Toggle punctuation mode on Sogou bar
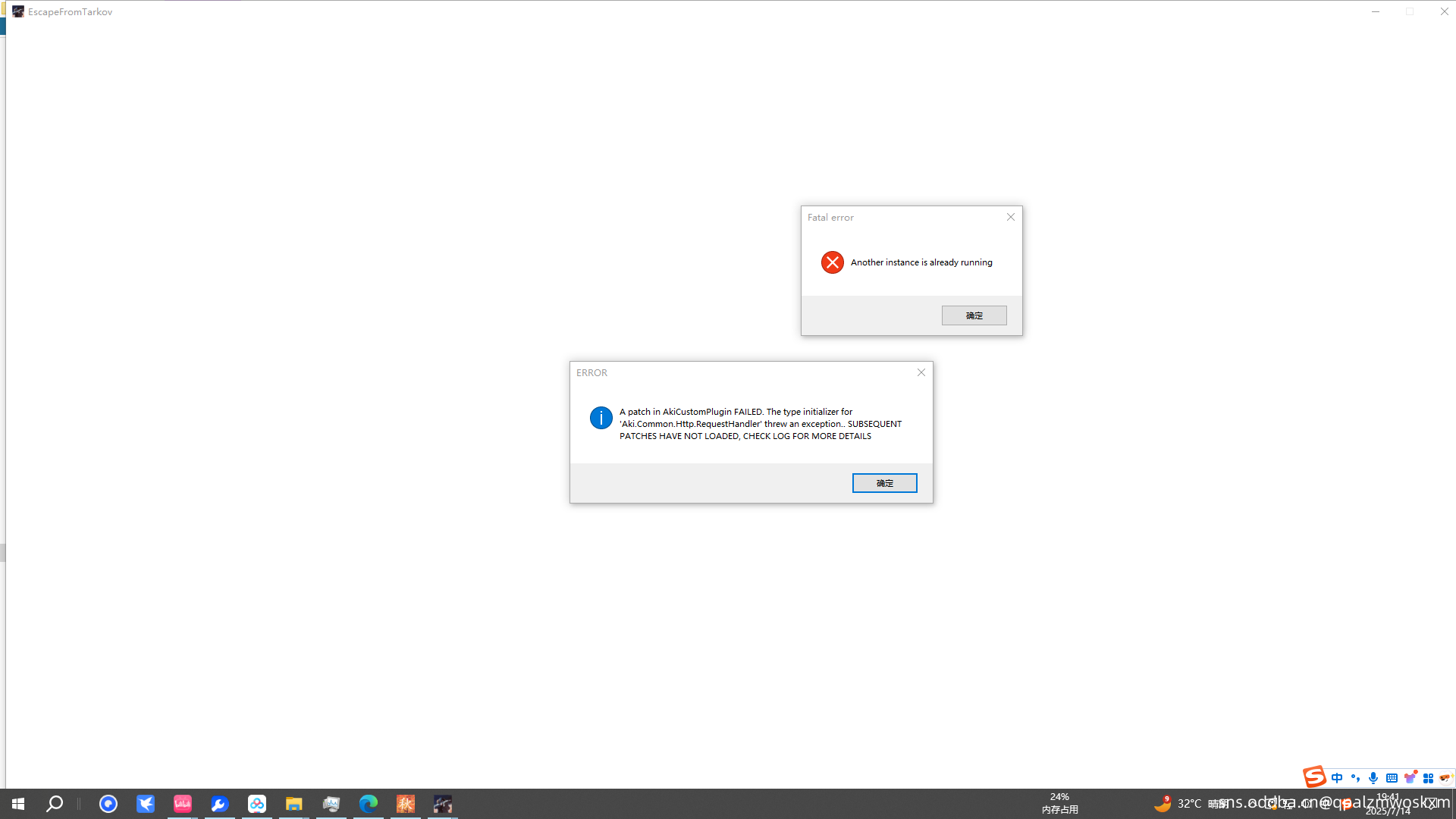 pyautogui.click(x=1355, y=778)
